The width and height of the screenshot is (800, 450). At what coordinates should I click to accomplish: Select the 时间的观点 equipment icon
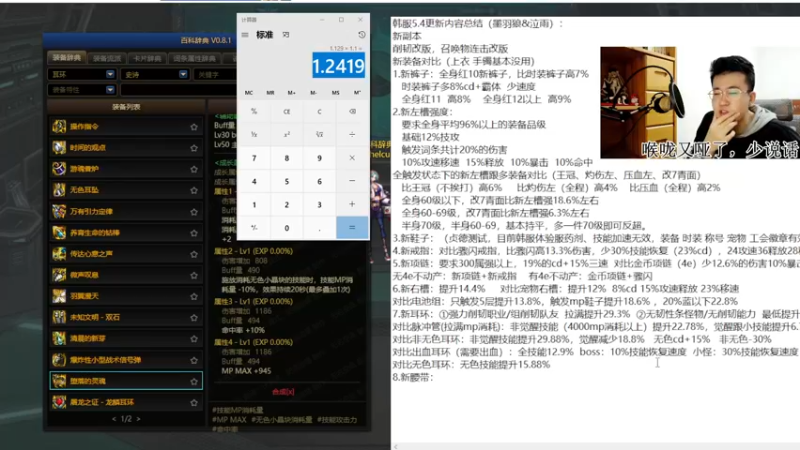[x=59, y=147]
